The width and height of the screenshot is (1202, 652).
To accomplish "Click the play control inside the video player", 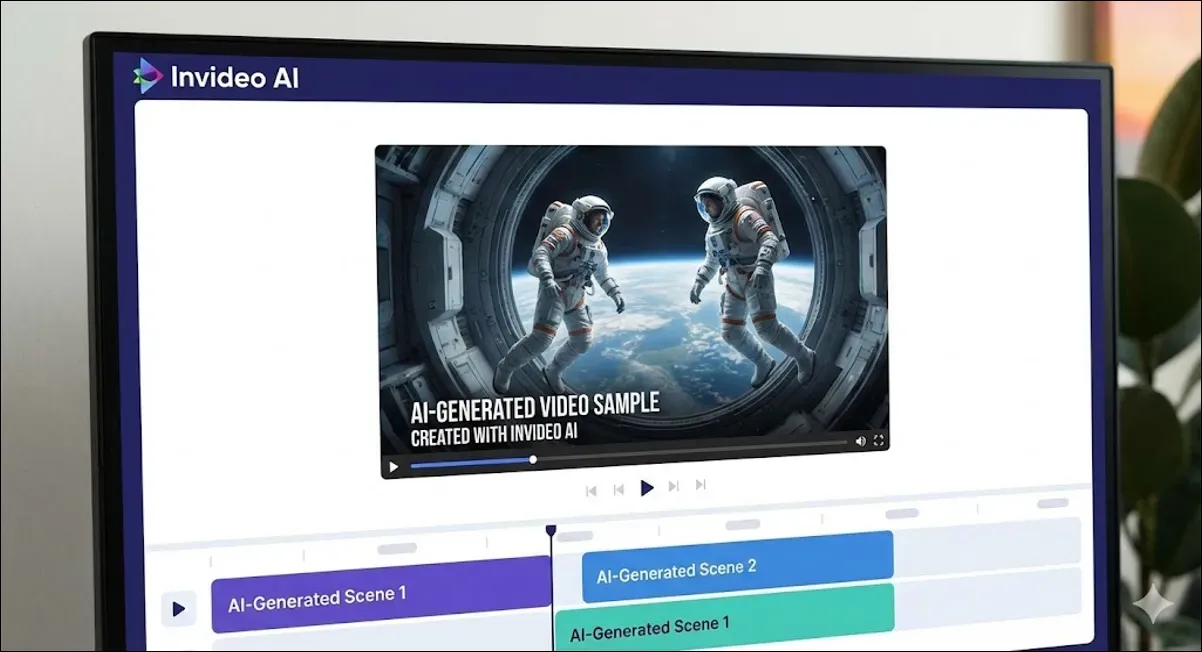I will click(x=394, y=466).
